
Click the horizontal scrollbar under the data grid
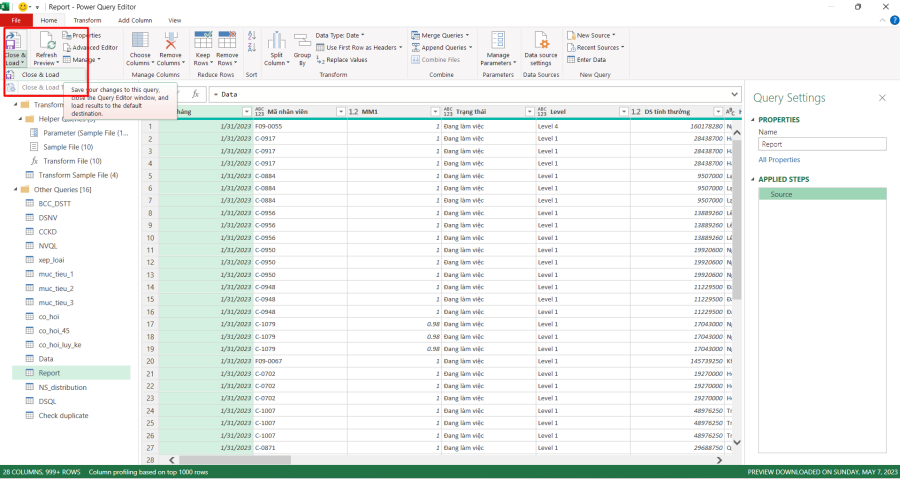(235, 460)
